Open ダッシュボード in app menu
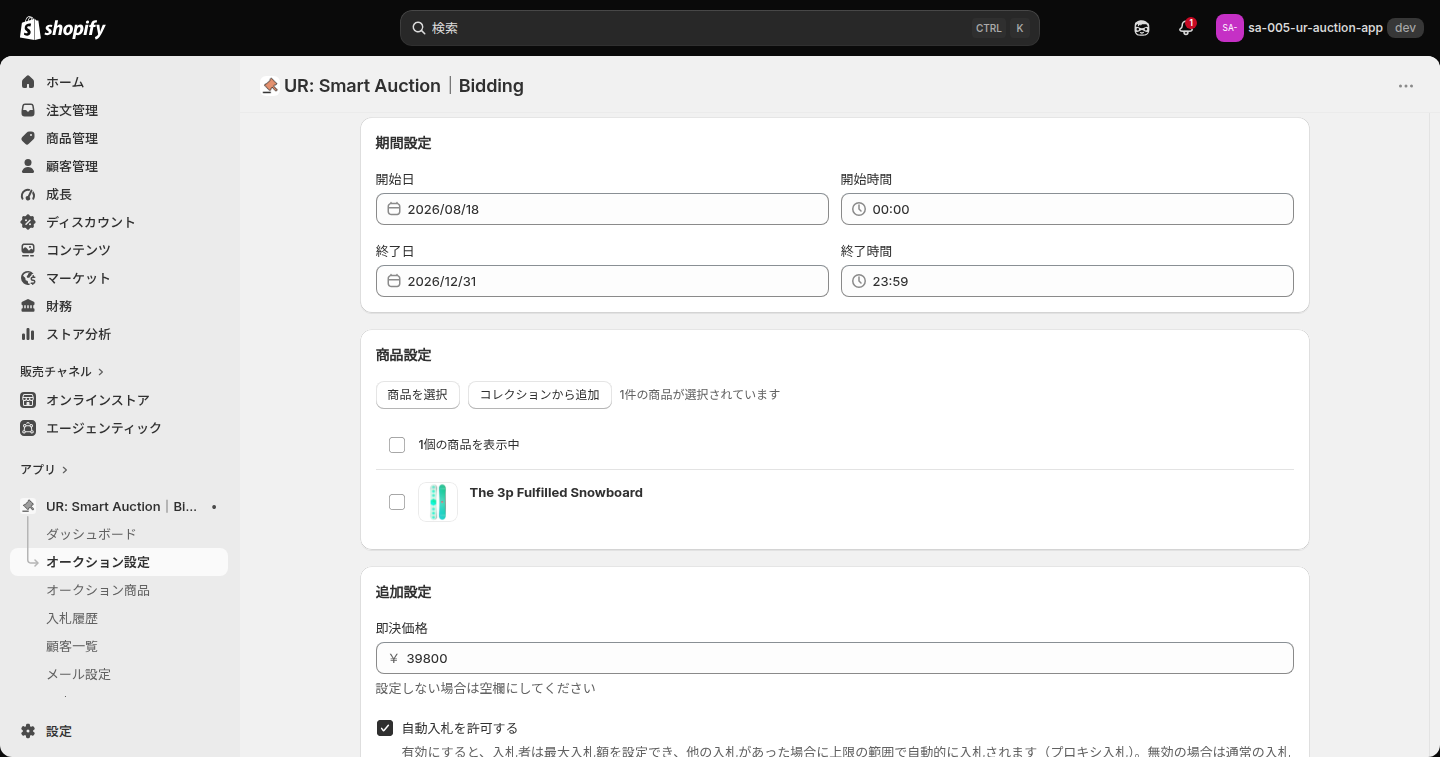Screen dimensions: 1440x757 (91, 534)
